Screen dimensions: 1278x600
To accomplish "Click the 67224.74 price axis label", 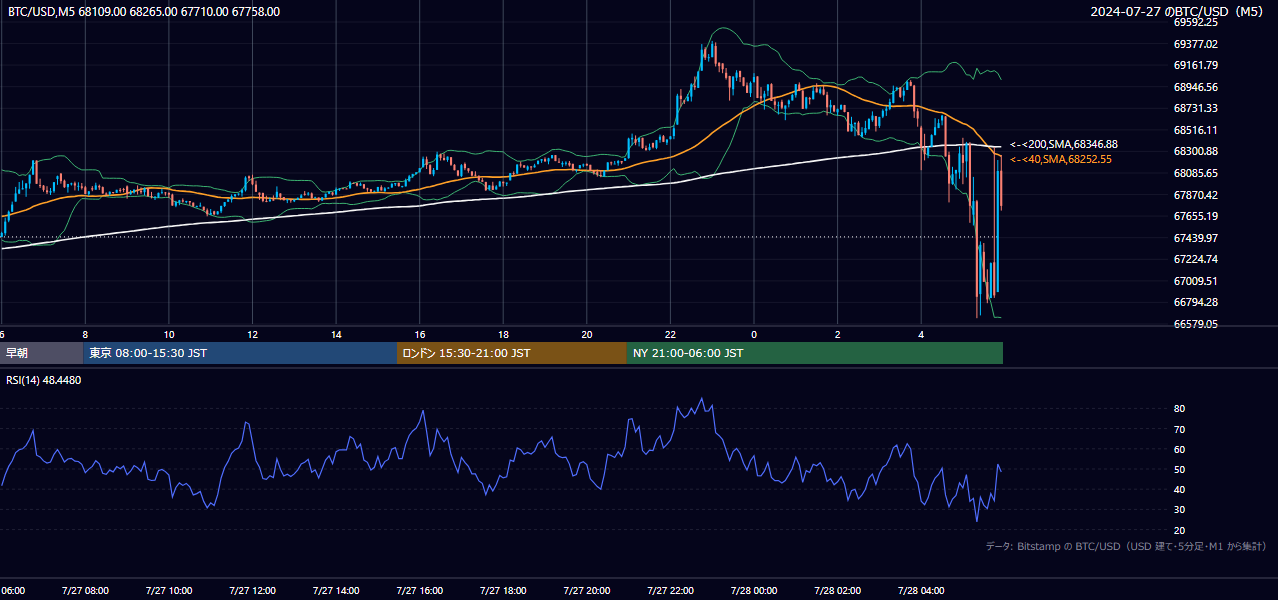I will click(x=1195, y=259).
